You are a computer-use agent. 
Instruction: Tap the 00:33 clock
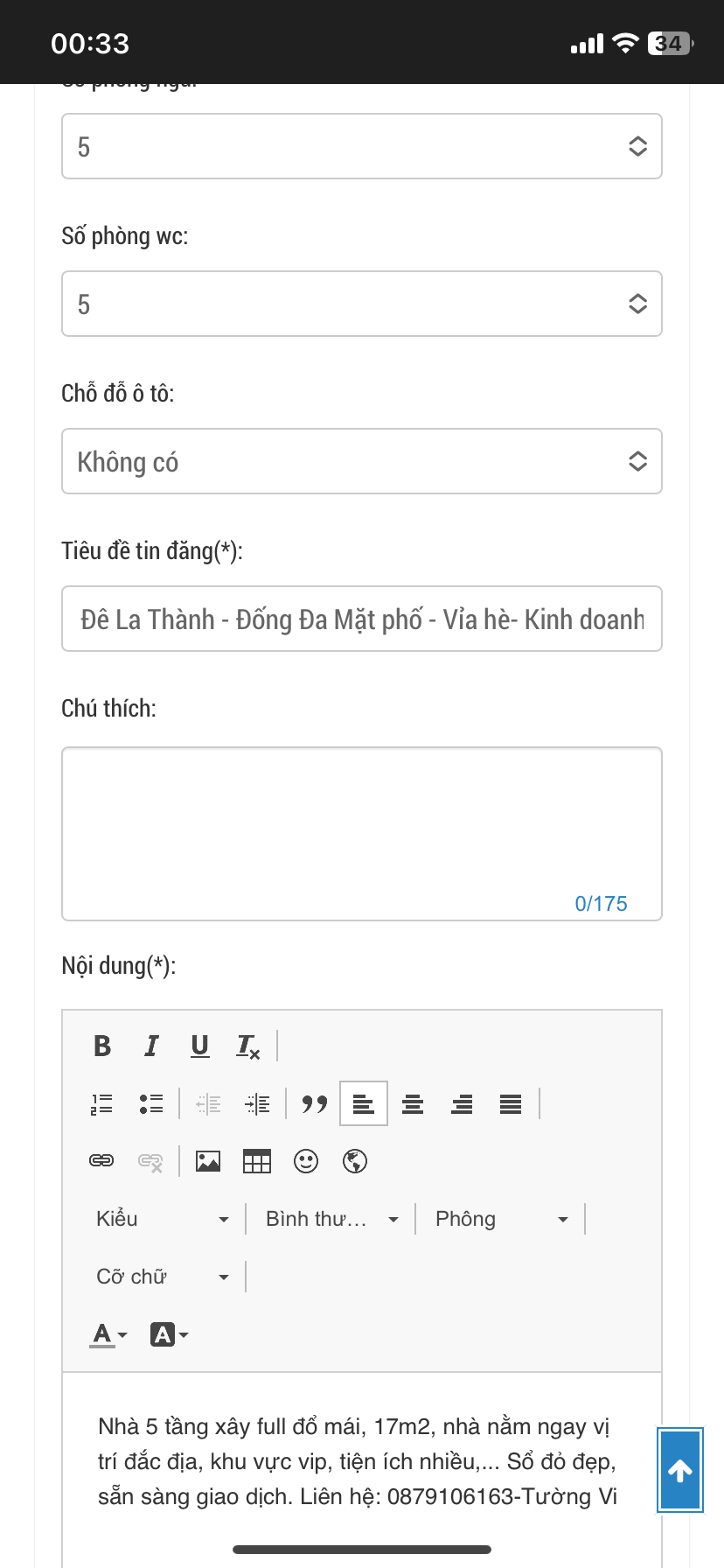click(x=90, y=43)
